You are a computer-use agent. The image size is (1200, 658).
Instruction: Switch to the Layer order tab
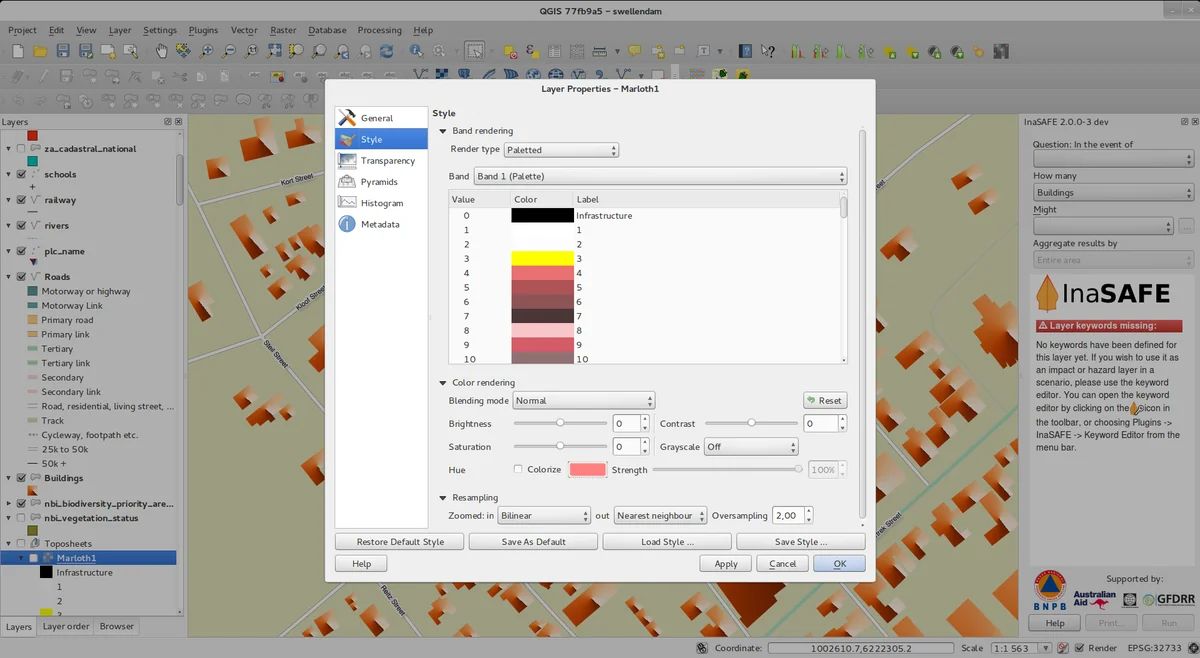64,626
